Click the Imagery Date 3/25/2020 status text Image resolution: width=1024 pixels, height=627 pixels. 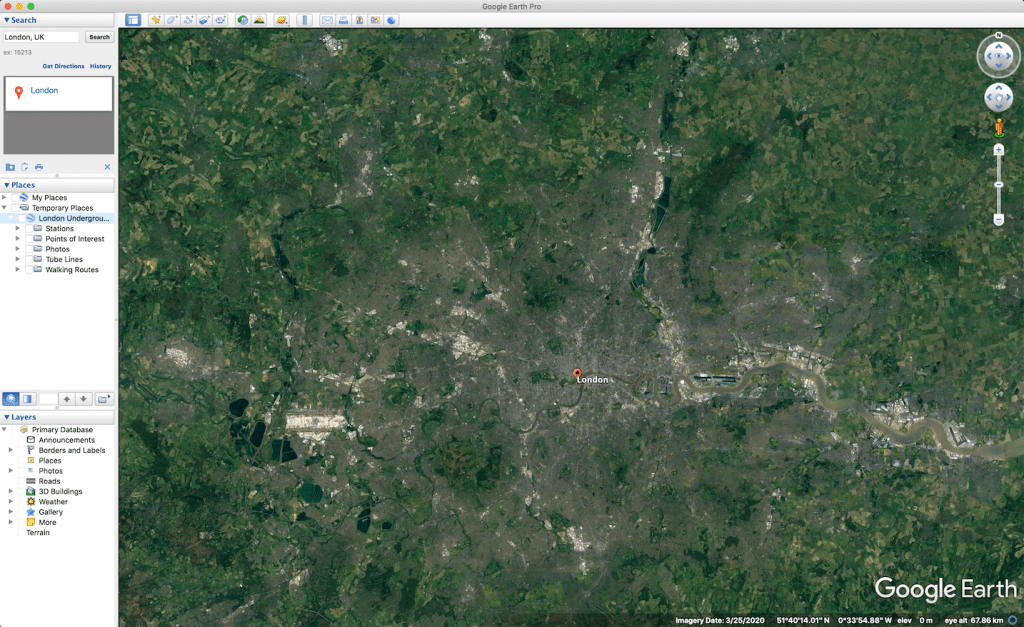click(720, 620)
